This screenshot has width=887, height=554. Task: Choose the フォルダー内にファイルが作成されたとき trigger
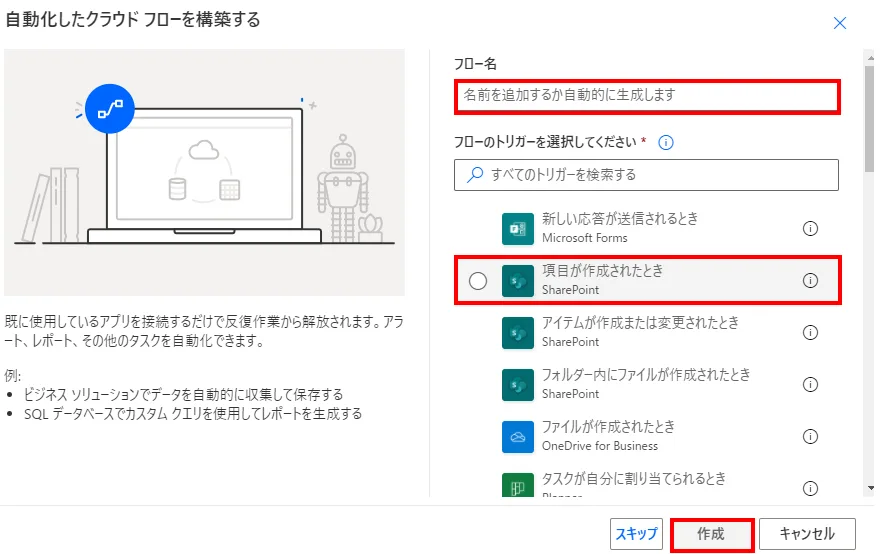(645, 384)
